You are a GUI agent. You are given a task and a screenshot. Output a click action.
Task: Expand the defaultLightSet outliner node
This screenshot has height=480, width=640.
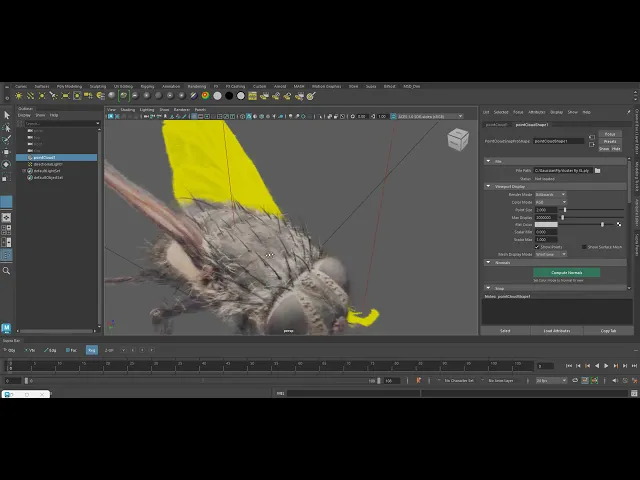pyautogui.click(x=24, y=171)
